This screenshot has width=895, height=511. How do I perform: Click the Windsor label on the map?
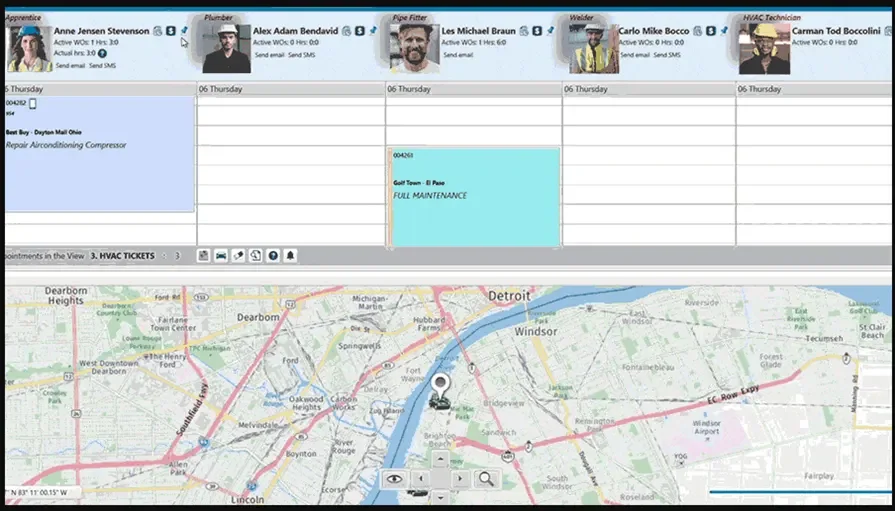tap(535, 331)
